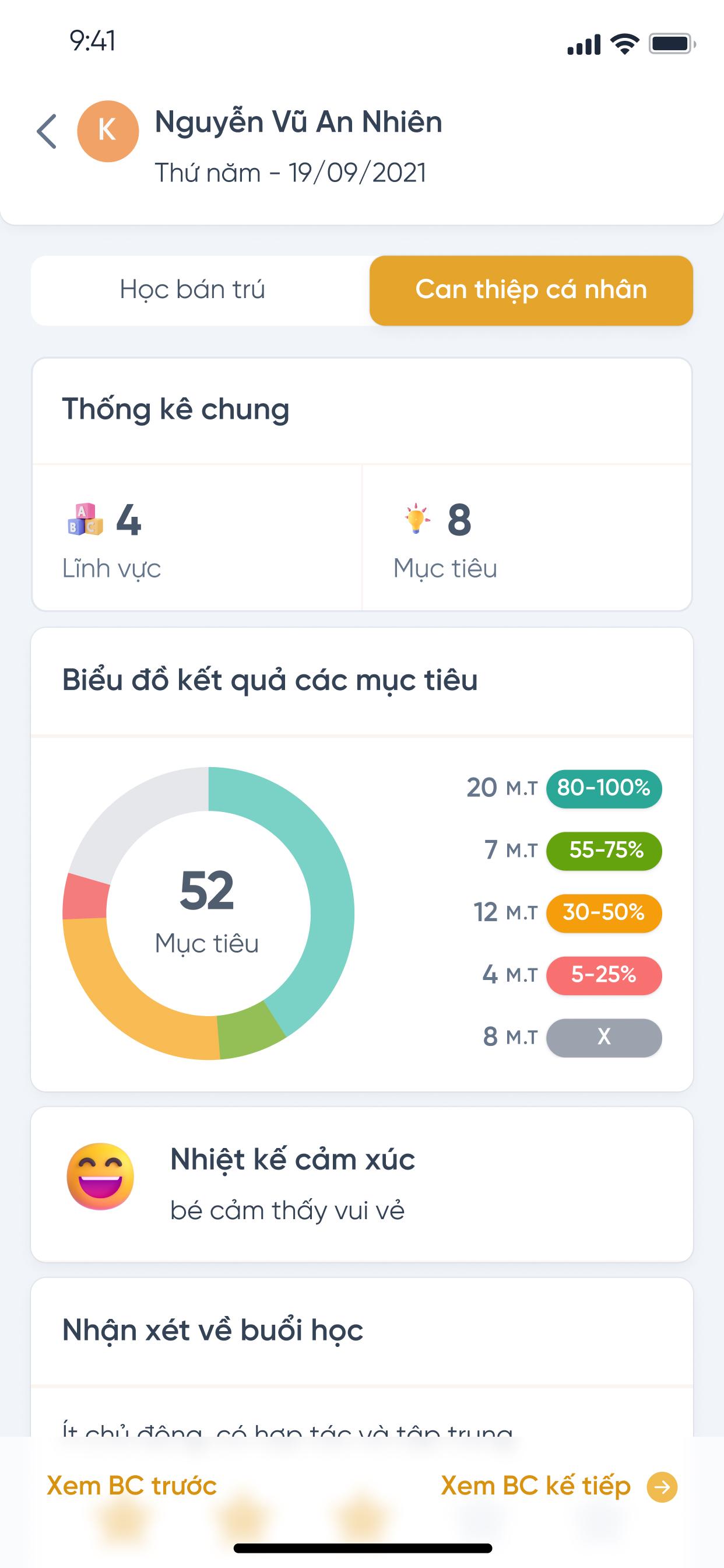The width and height of the screenshot is (724, 1568).
Task: Tap the back chevron arrow
Action: tap(47, 131)
